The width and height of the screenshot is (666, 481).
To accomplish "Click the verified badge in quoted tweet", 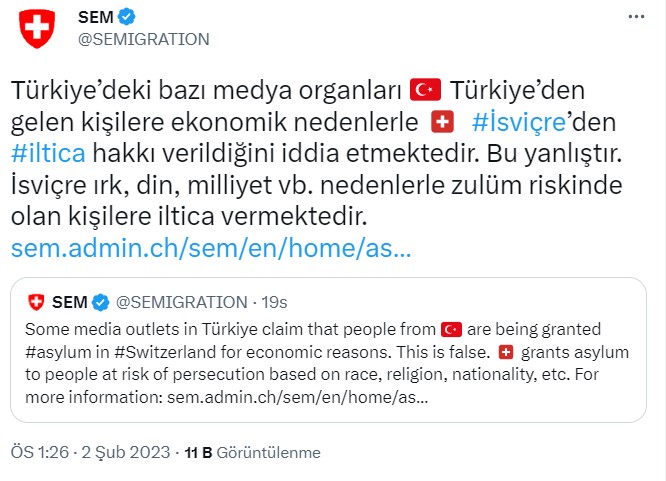I will point(101,301).
